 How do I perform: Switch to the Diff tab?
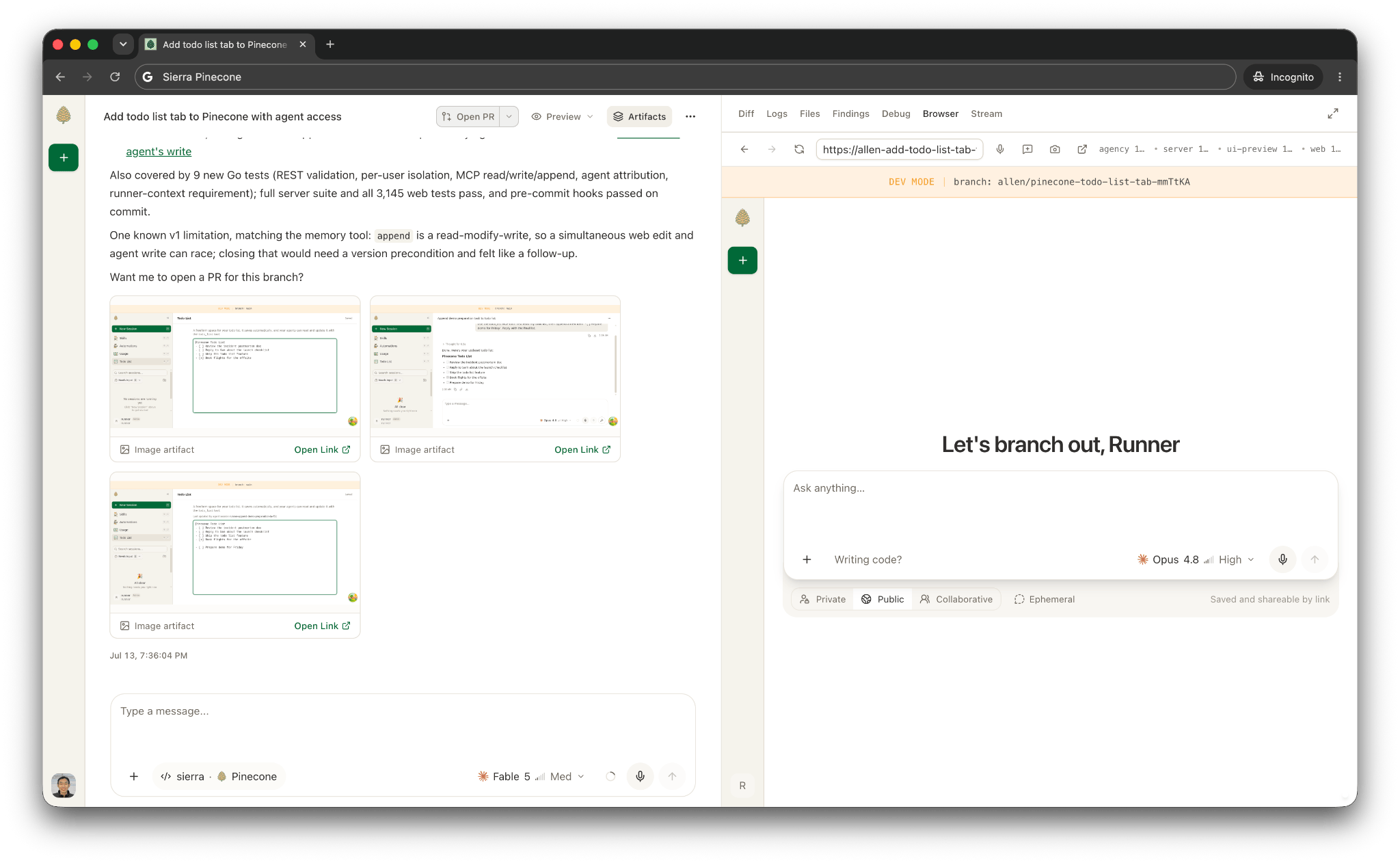[746, 114]
